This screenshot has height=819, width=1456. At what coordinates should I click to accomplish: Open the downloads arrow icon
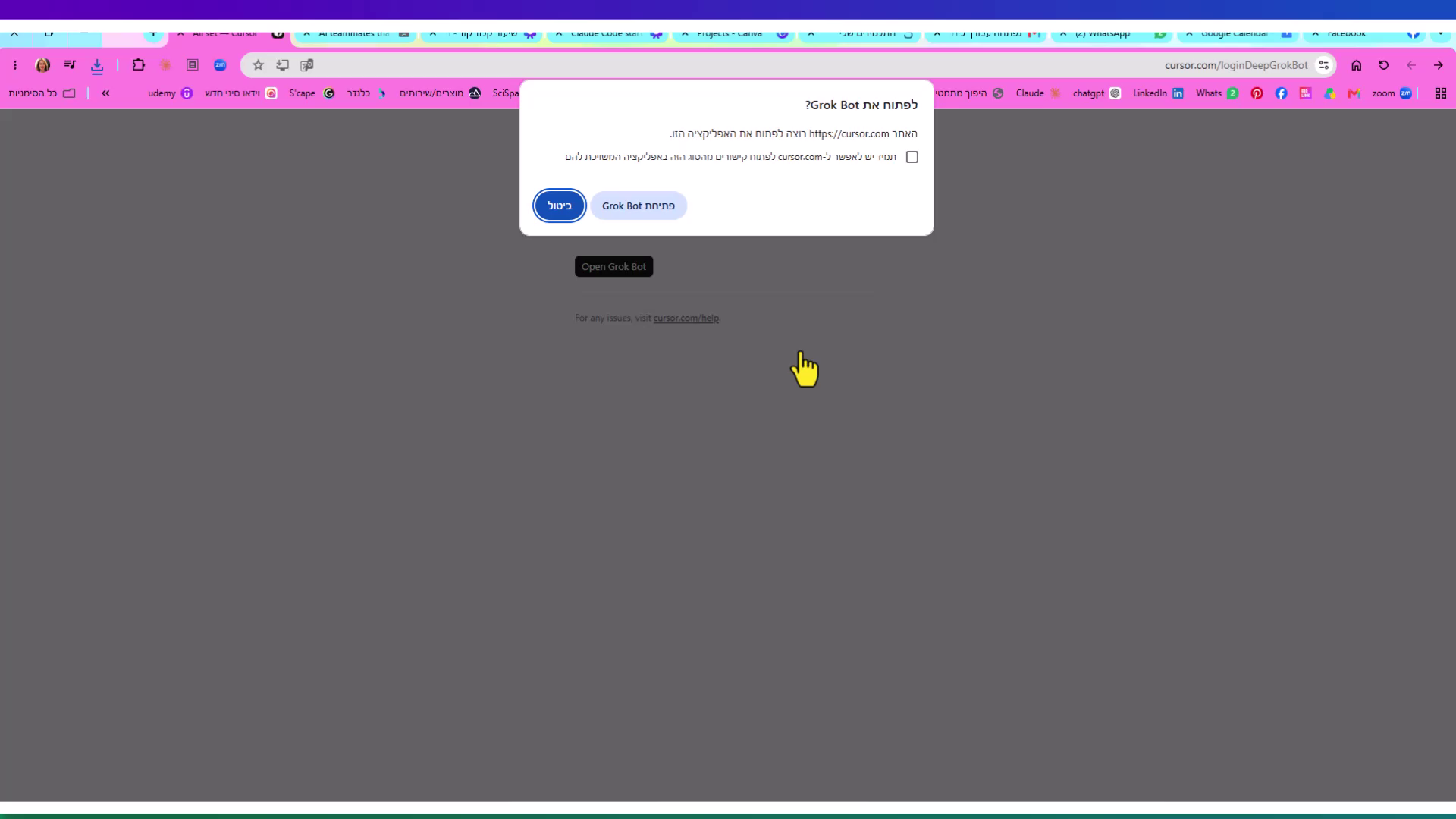click(x=97, y=66)
